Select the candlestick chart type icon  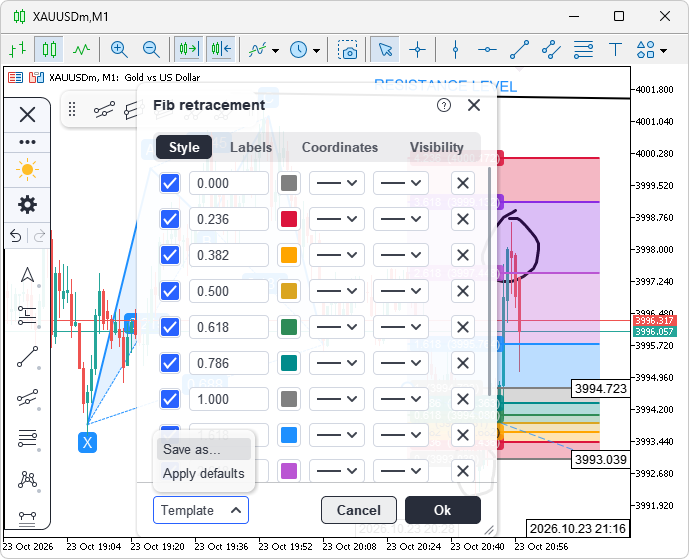[x=49, y=50]
